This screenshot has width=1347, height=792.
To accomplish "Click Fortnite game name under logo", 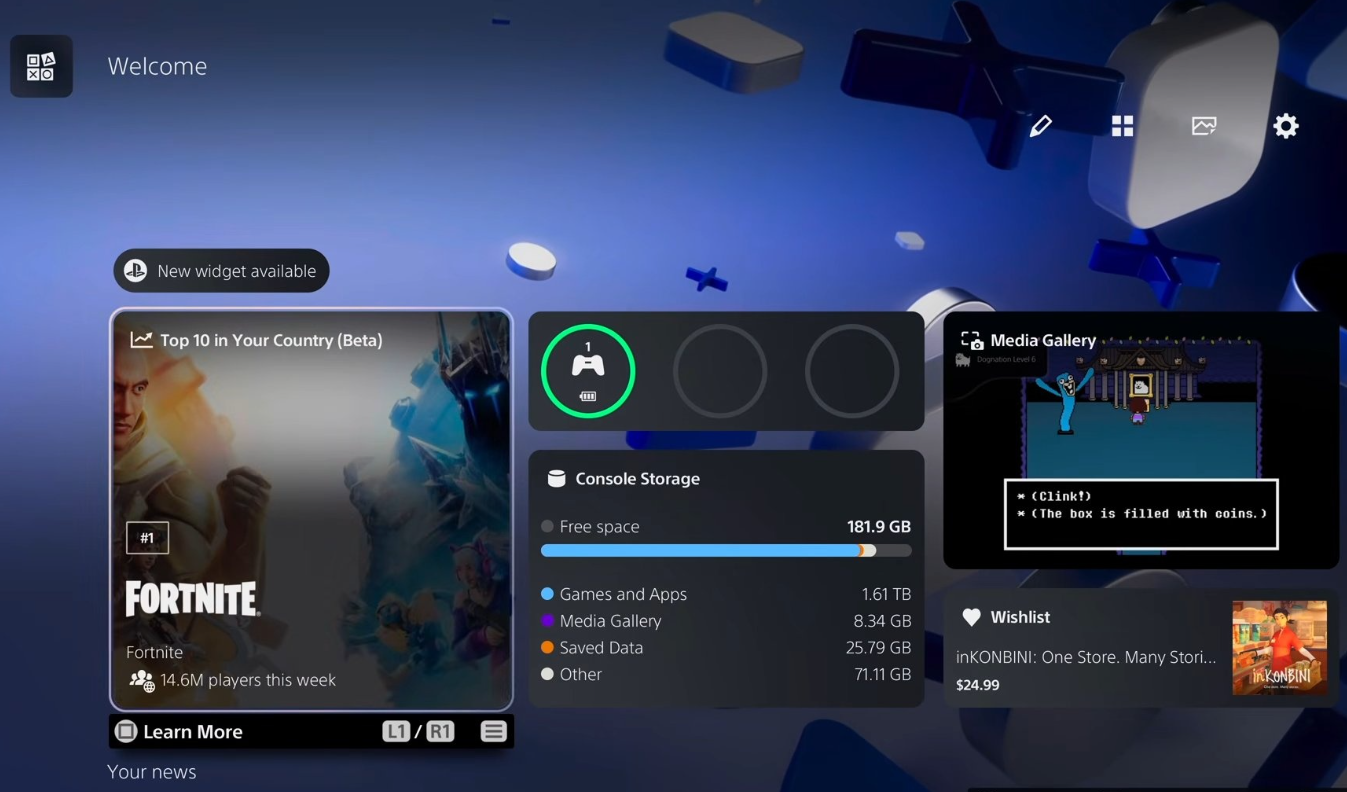I will click(154, 652).
